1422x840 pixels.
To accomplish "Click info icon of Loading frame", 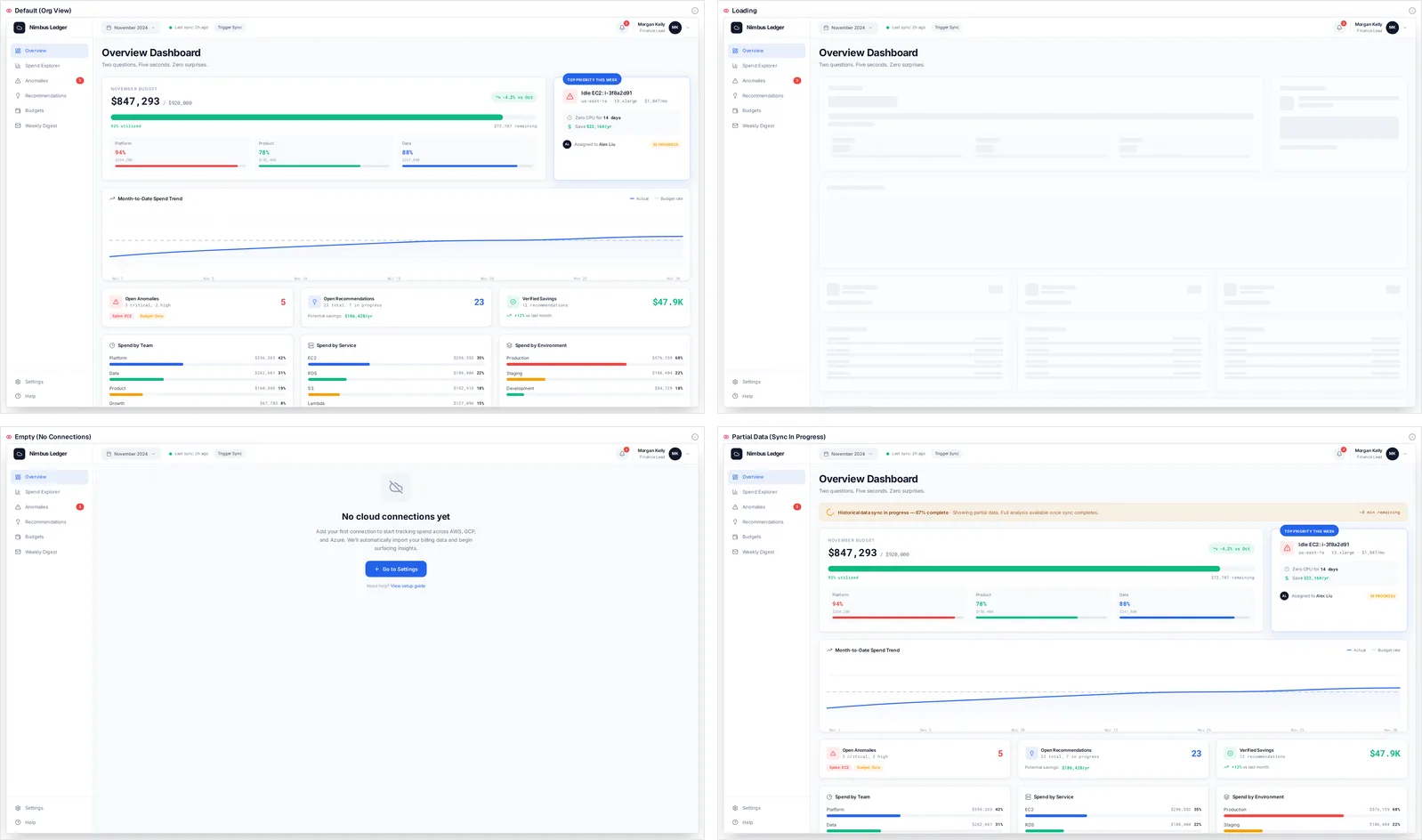I will (x=1412, y=11).
